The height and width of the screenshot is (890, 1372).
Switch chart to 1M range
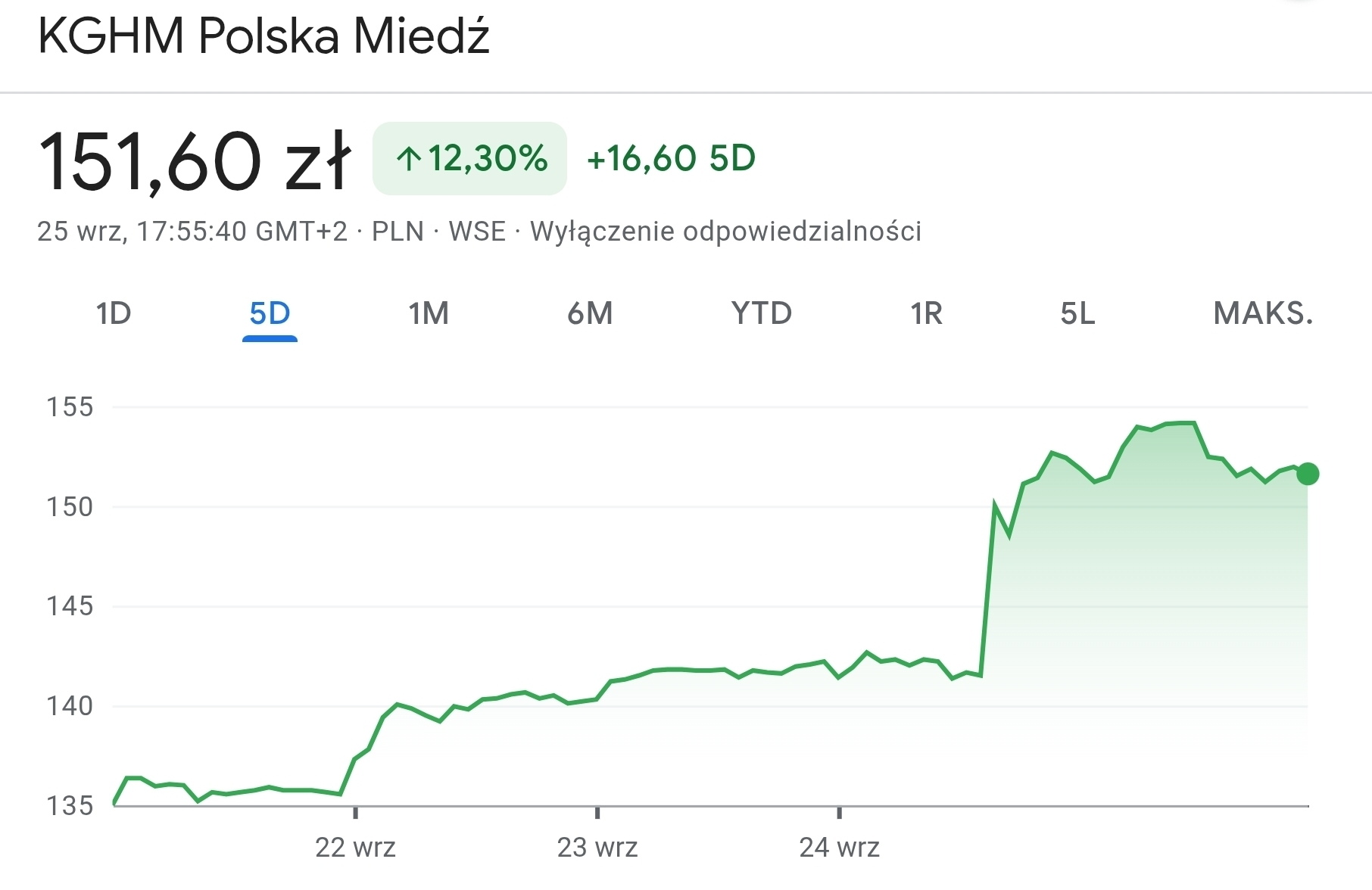coord(429,313)
